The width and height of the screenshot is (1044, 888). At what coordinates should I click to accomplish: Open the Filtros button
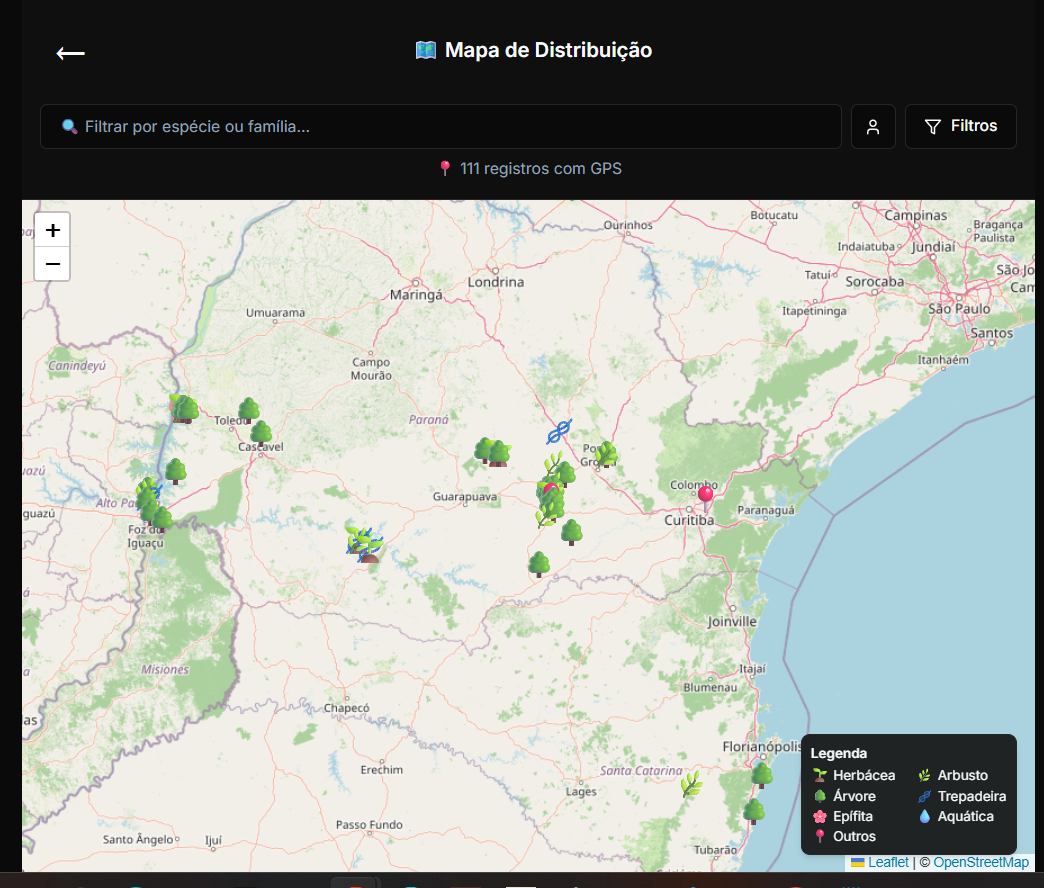960,126
